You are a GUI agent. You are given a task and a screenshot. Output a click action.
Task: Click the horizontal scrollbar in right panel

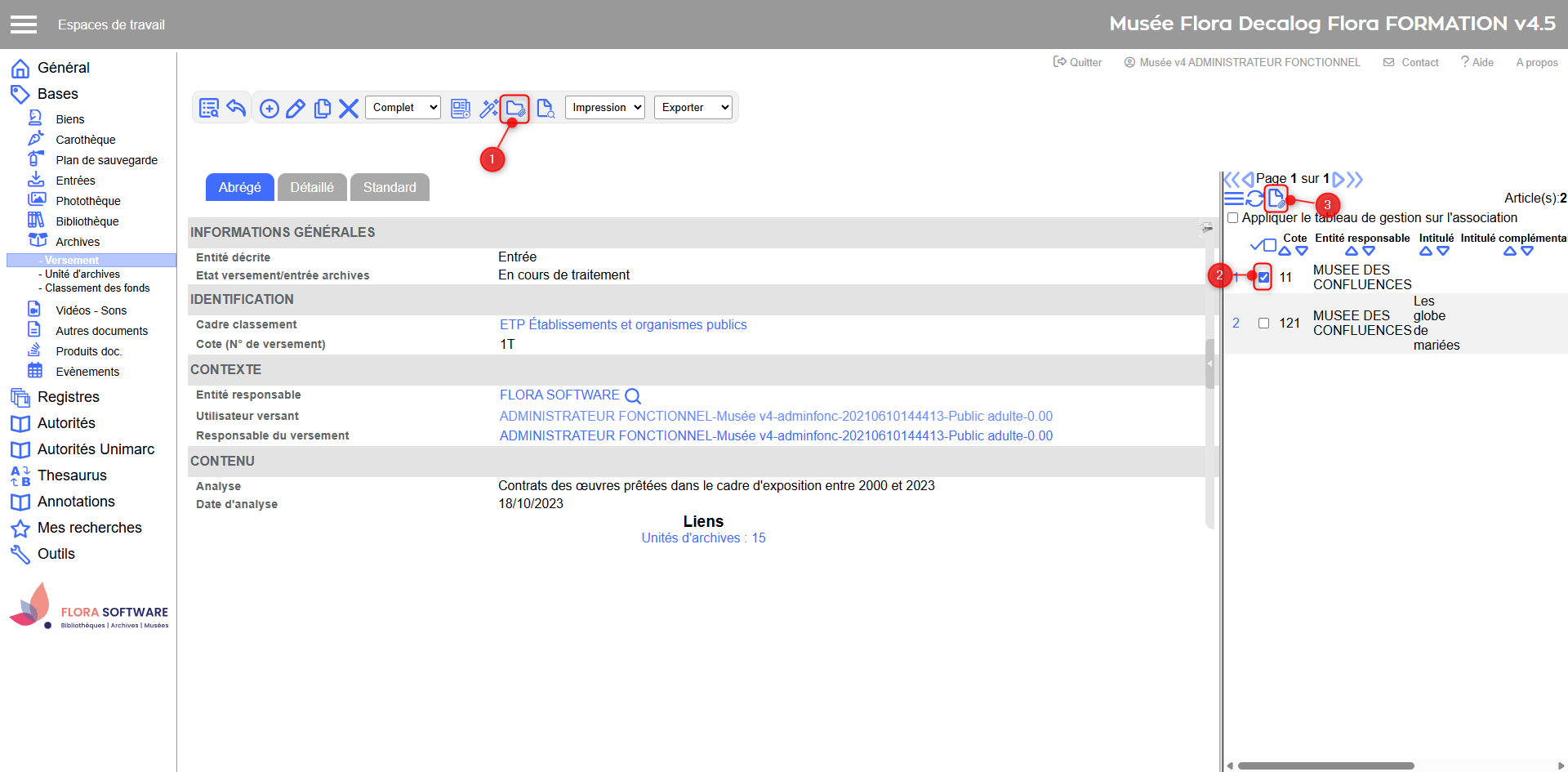click(1325, 765)
